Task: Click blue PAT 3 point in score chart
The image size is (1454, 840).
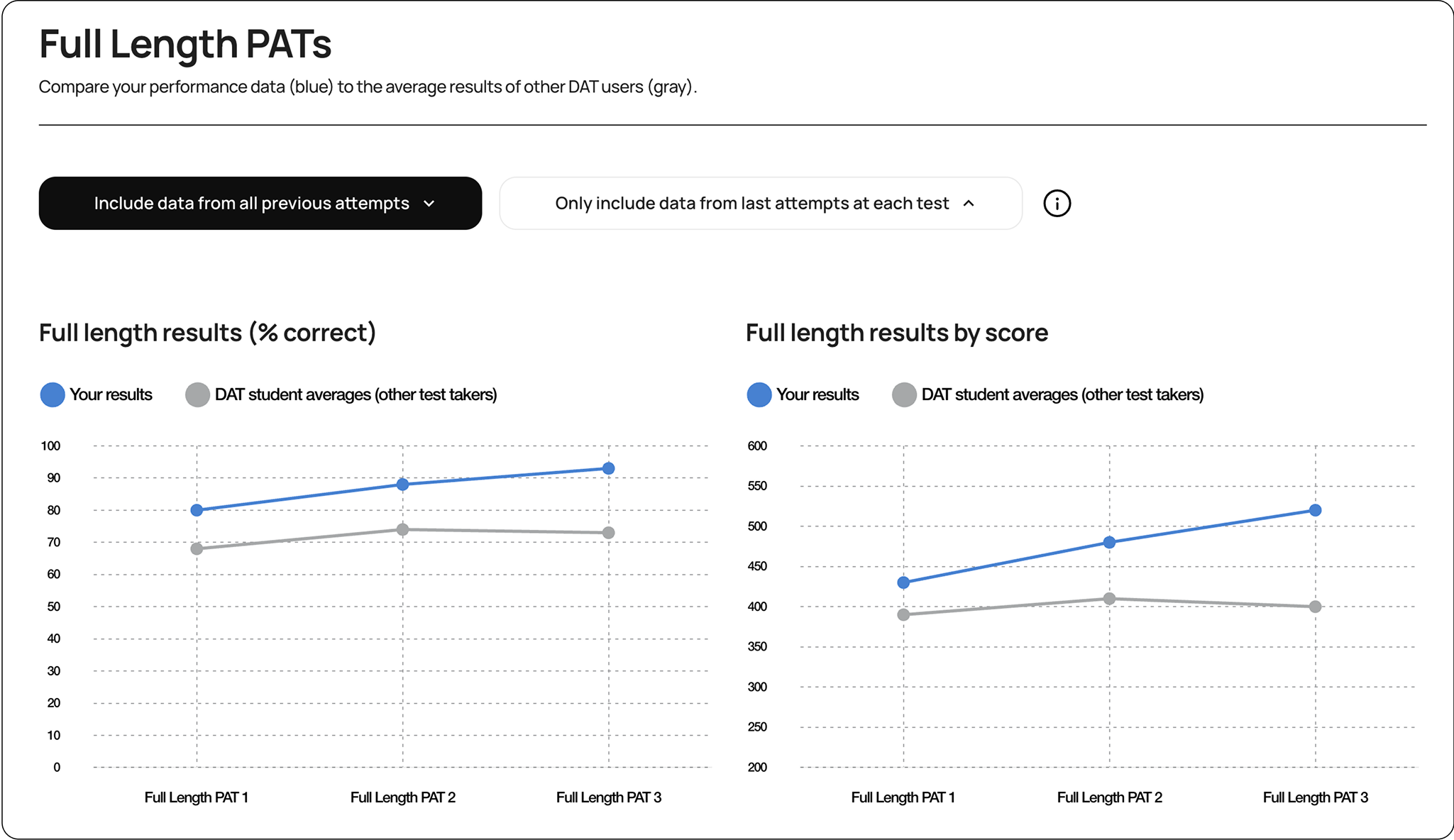Action: [1315, 510]
